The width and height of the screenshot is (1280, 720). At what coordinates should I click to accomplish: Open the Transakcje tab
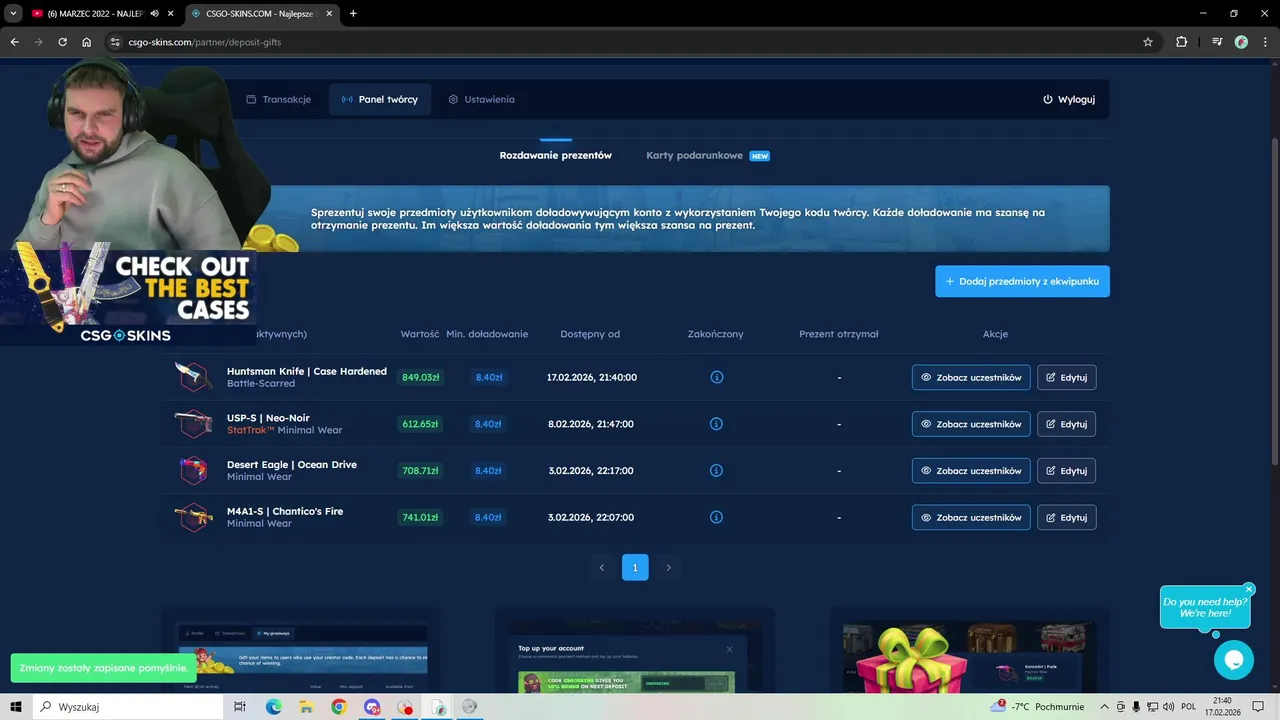[278, 99]
